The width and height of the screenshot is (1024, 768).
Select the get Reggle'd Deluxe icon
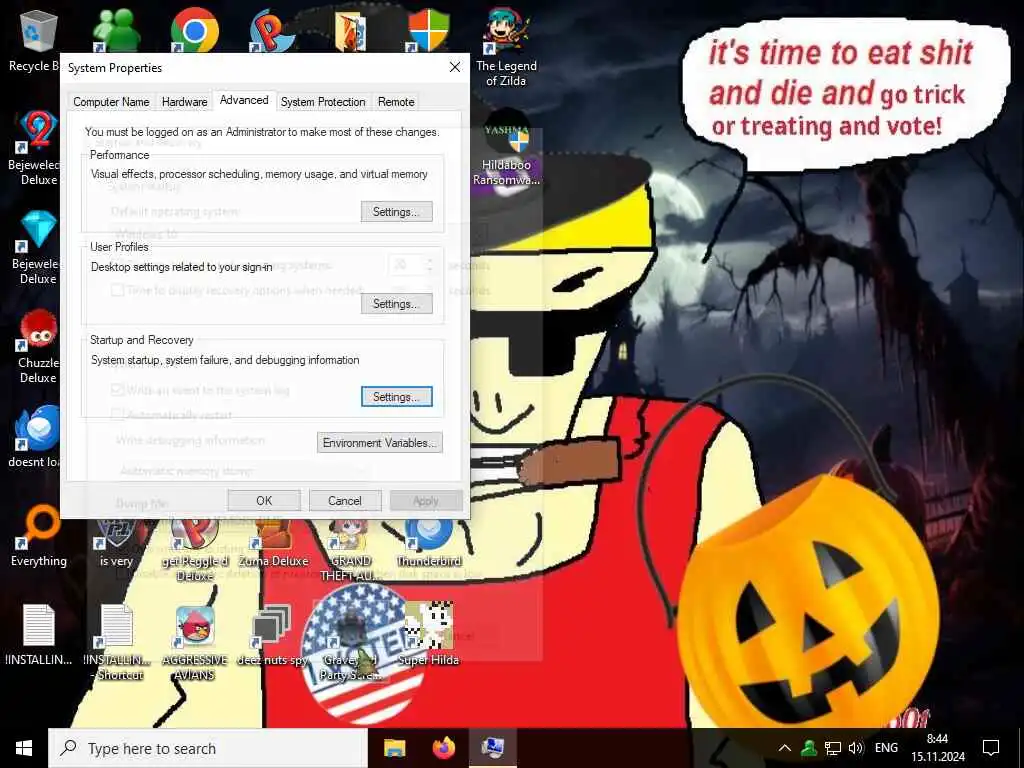click(x=195, y=550)
